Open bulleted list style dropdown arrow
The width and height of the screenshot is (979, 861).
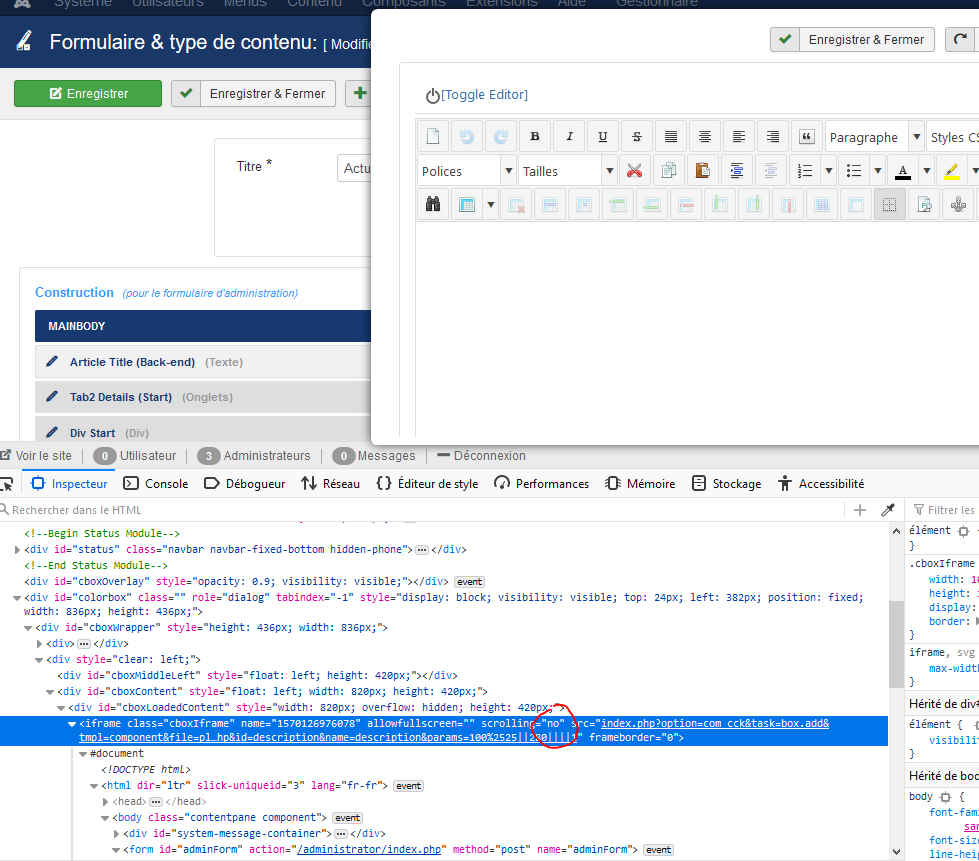coord(877,170)
